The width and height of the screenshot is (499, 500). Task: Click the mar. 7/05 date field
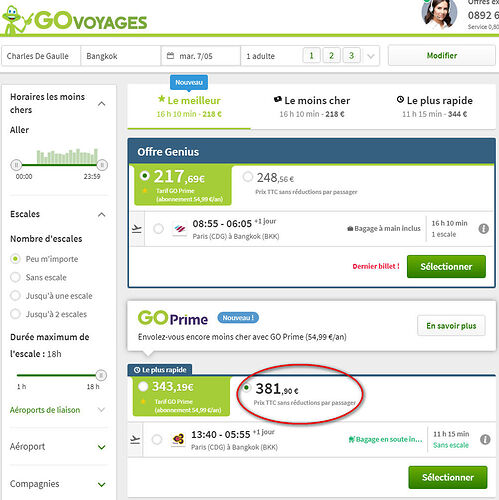(201, 56)
